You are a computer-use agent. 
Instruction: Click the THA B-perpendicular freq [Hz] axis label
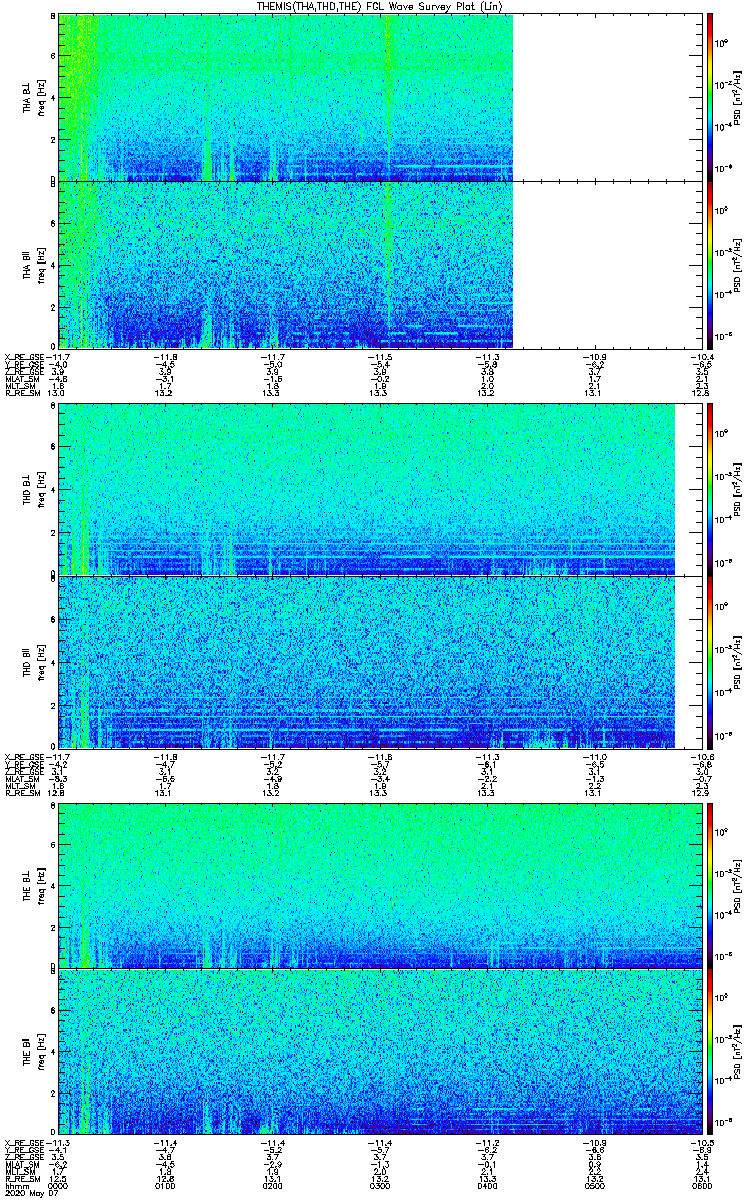point(41,97)
